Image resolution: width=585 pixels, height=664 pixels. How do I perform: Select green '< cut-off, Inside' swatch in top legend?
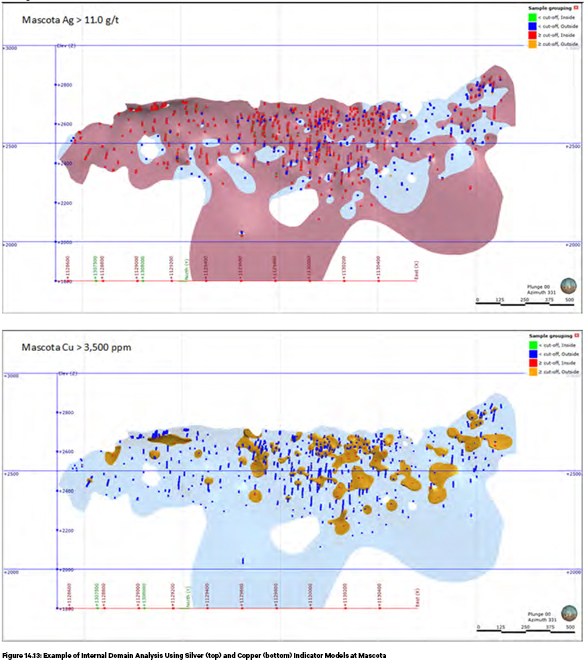pyautogui.click(x=532, y=17)
